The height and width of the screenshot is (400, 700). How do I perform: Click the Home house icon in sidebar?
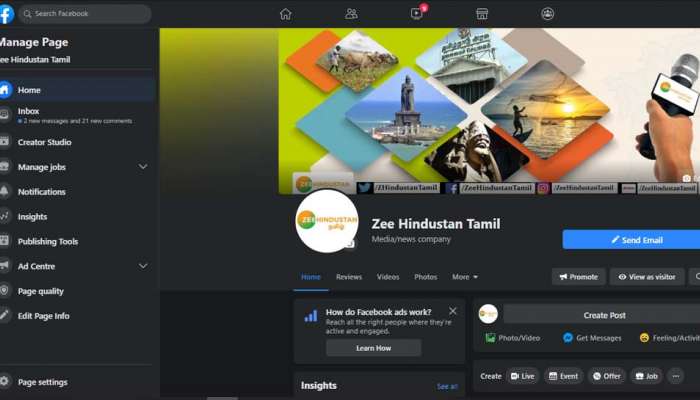4,90
